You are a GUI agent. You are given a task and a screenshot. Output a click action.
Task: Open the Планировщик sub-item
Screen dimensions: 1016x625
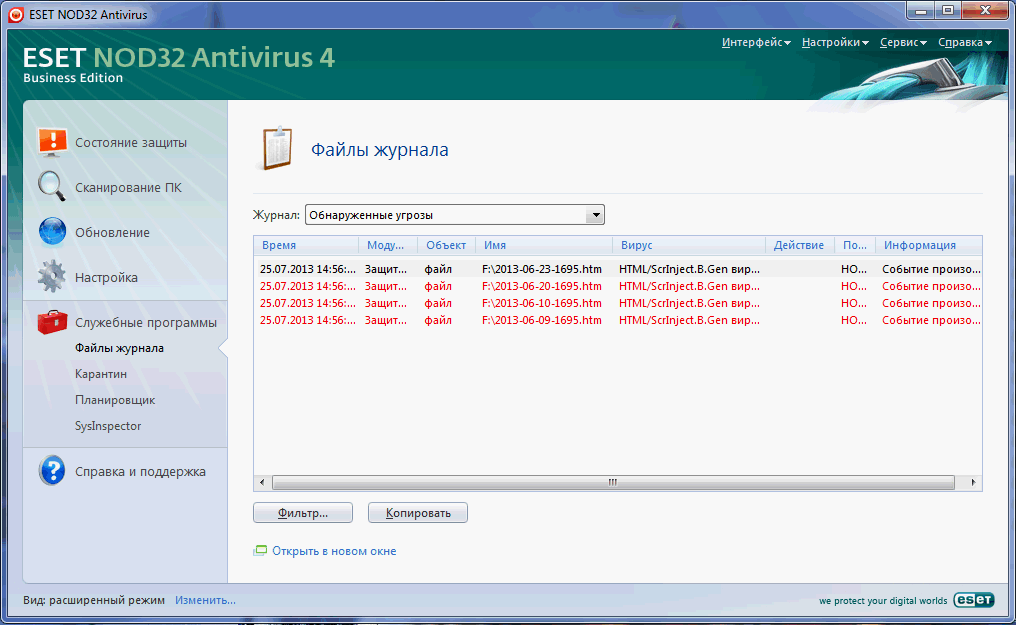click(115, 400)
